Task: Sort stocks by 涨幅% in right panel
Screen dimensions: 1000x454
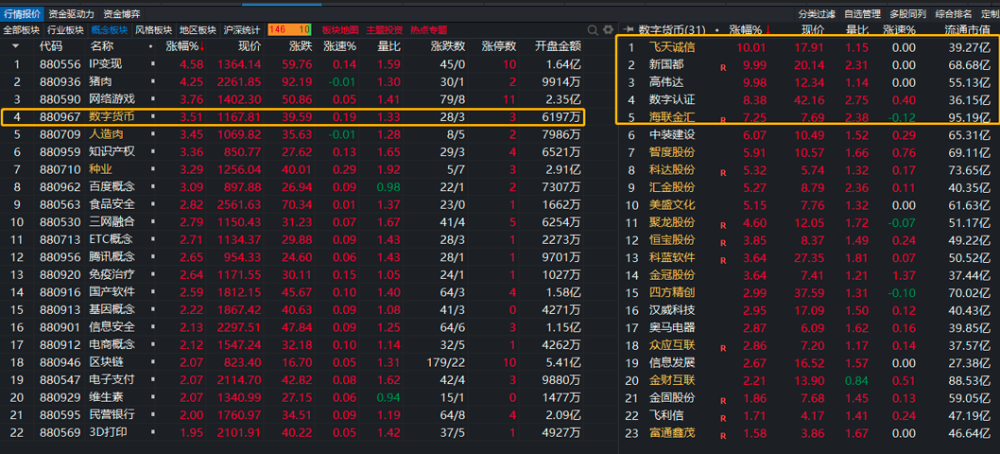Action: [x=748, y=31]
